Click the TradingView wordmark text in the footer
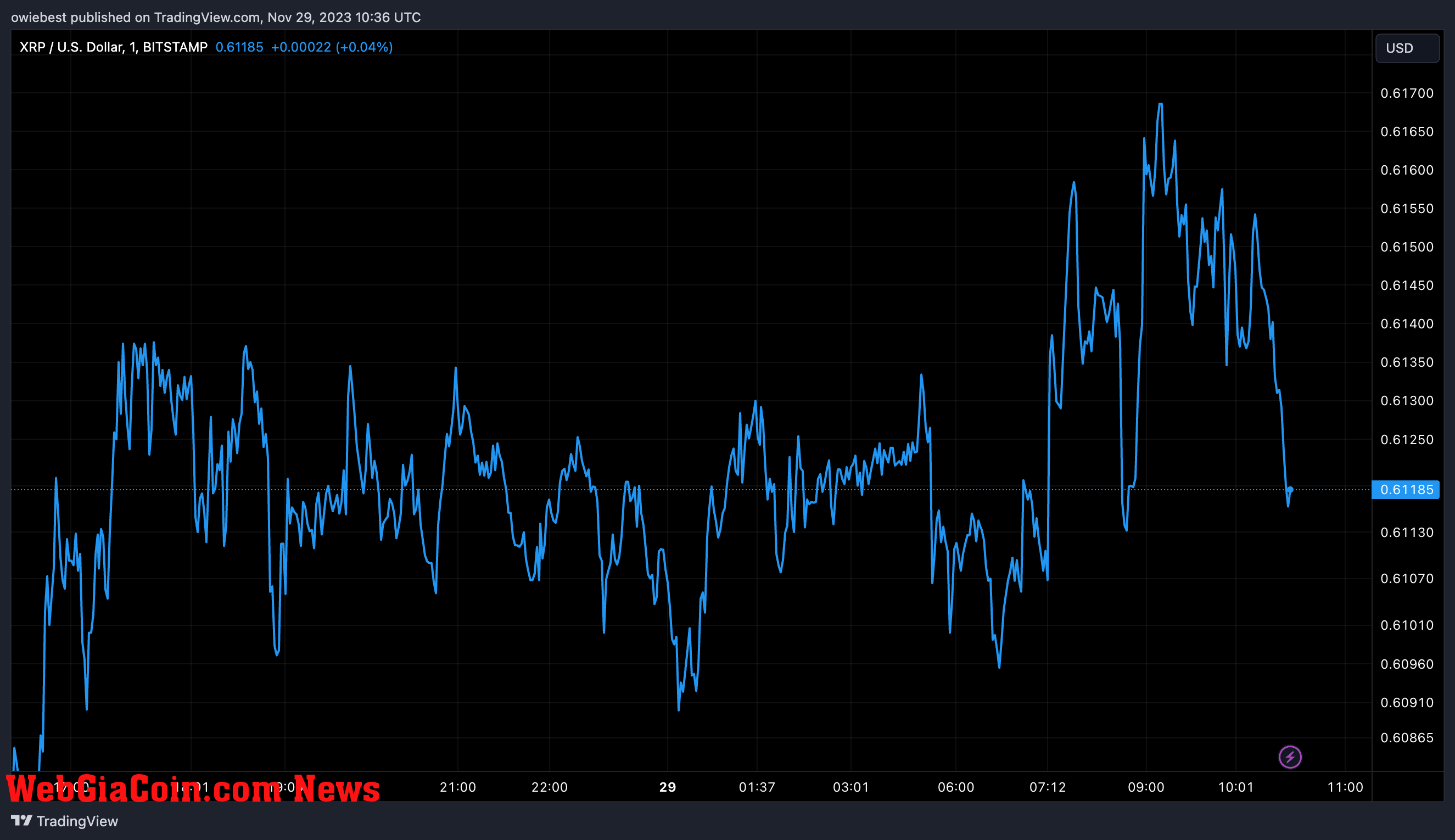Screen dimensions: 1455x840 tap(77, 821)
